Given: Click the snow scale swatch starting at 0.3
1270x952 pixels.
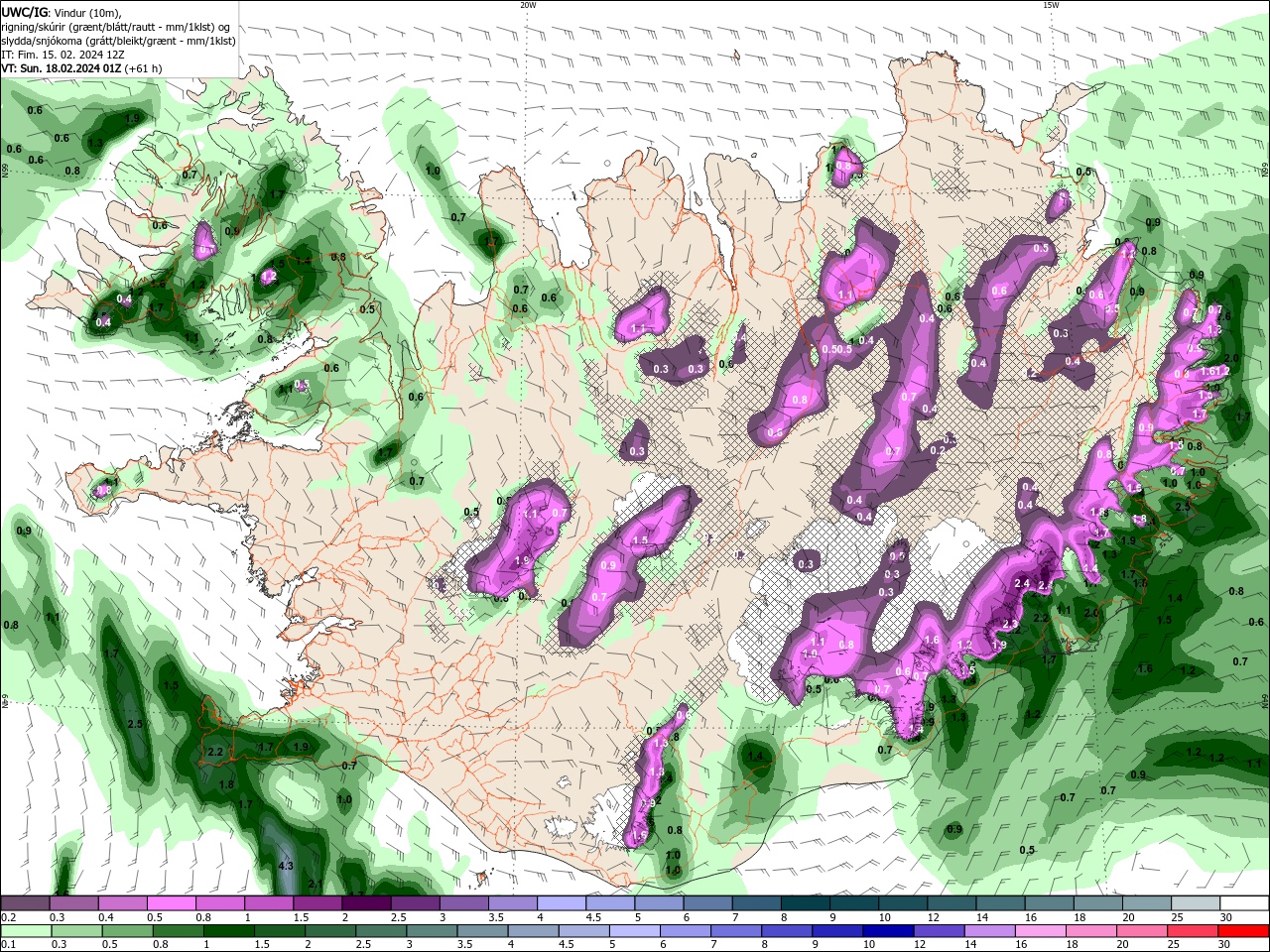Looking at the screenshot, I should coord(74,903).
